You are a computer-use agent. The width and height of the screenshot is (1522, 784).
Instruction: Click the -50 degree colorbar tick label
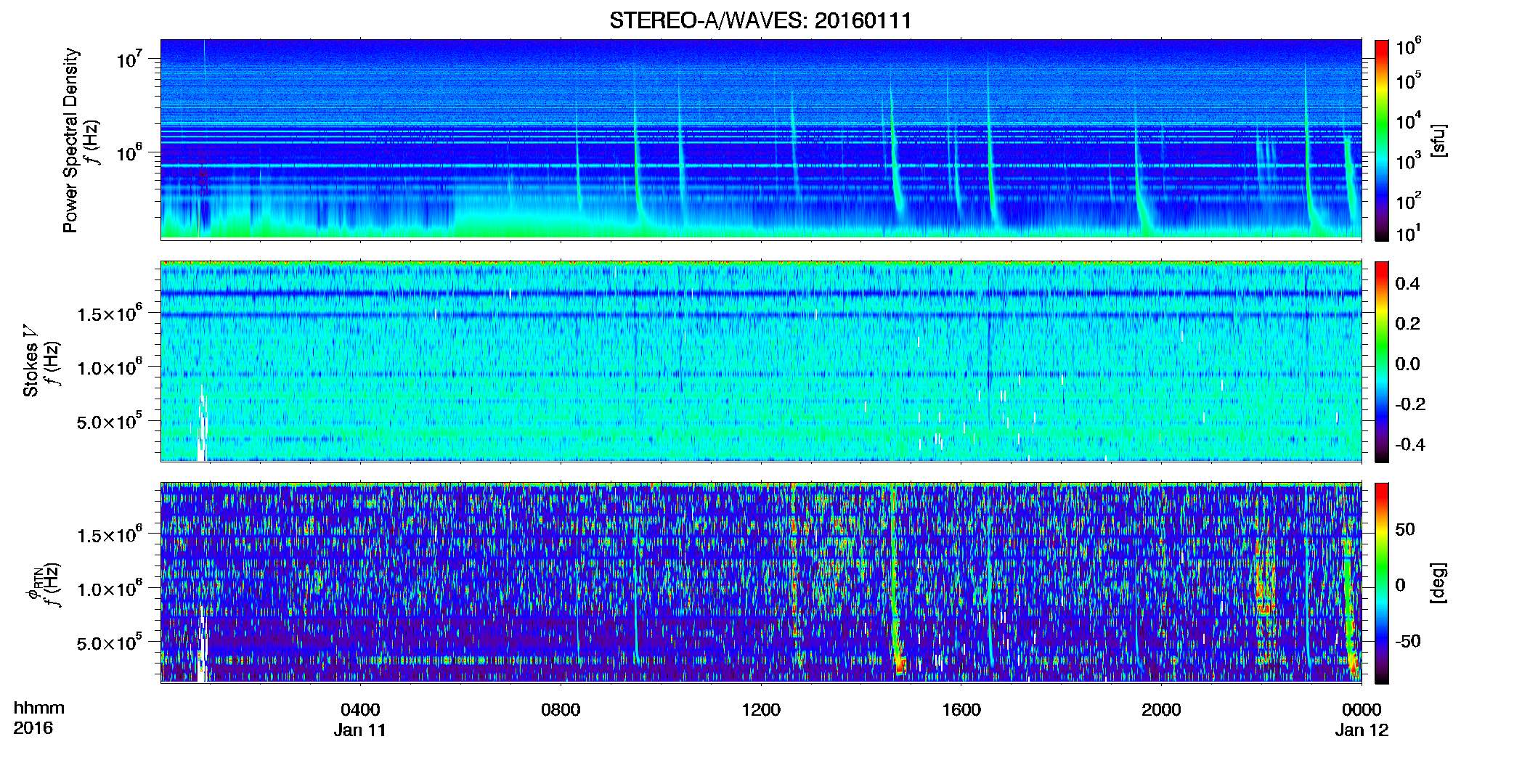(1407, 641)
